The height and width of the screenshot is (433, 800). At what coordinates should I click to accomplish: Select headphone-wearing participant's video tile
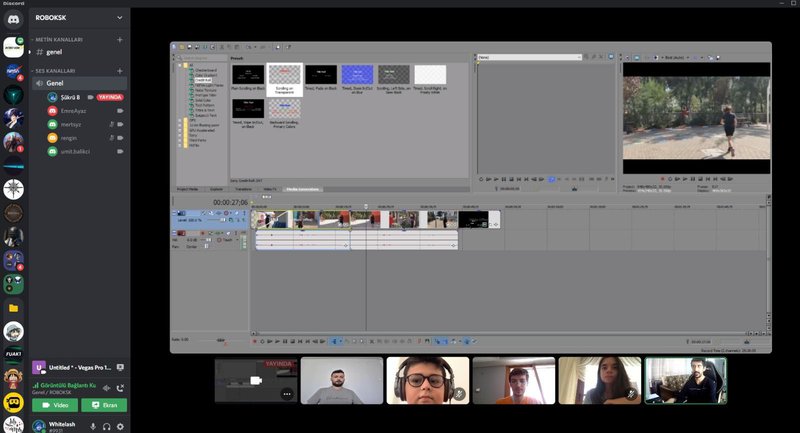tap(428, 380)
